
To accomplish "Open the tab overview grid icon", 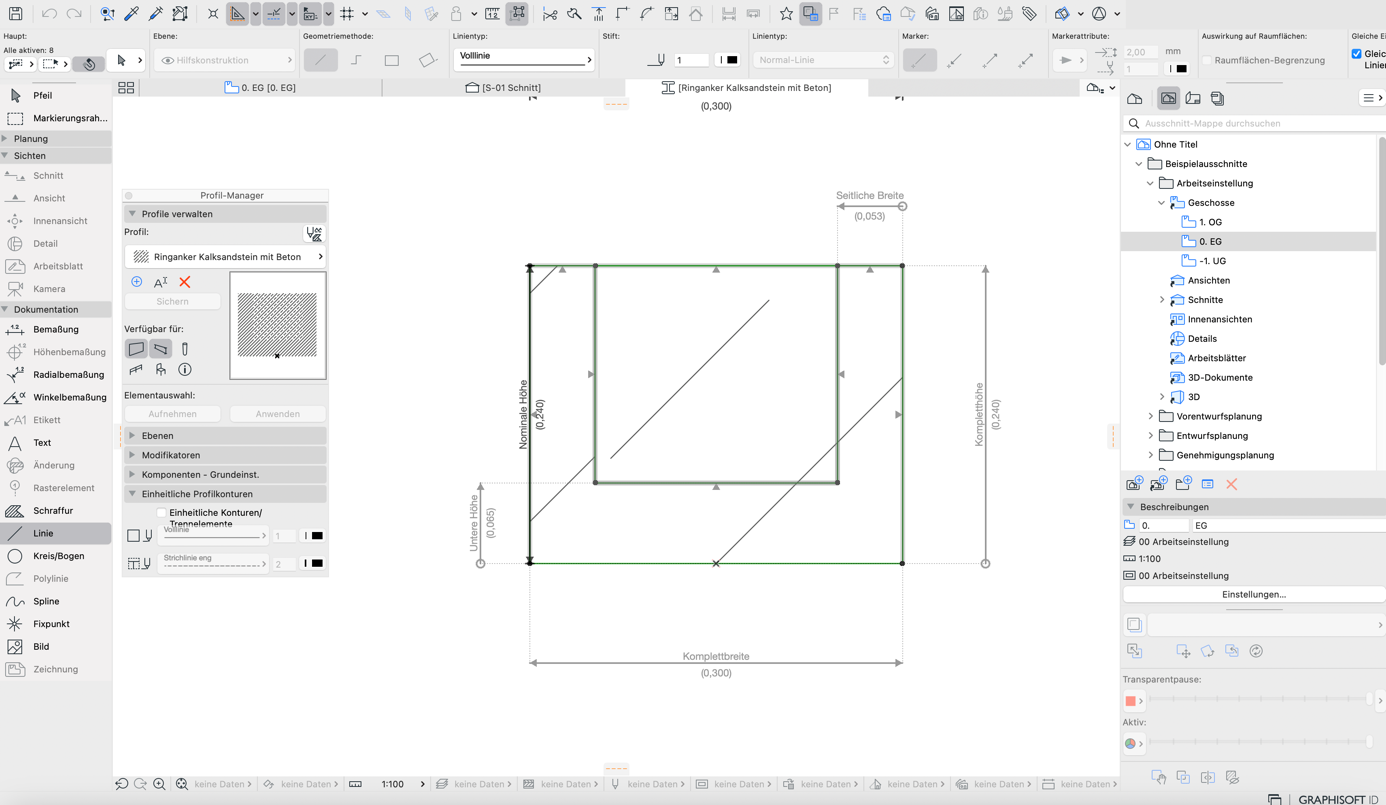I will point(126,88).
